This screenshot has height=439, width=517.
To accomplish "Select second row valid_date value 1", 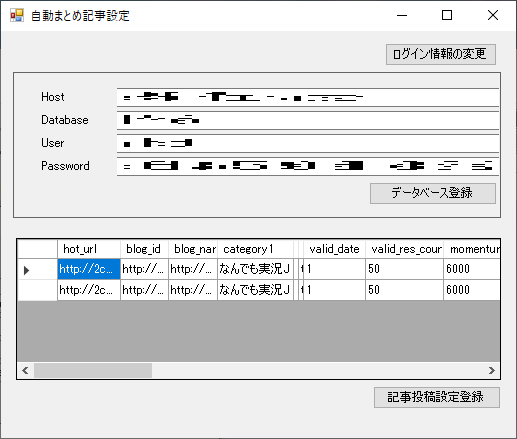I will click(334, 290).
